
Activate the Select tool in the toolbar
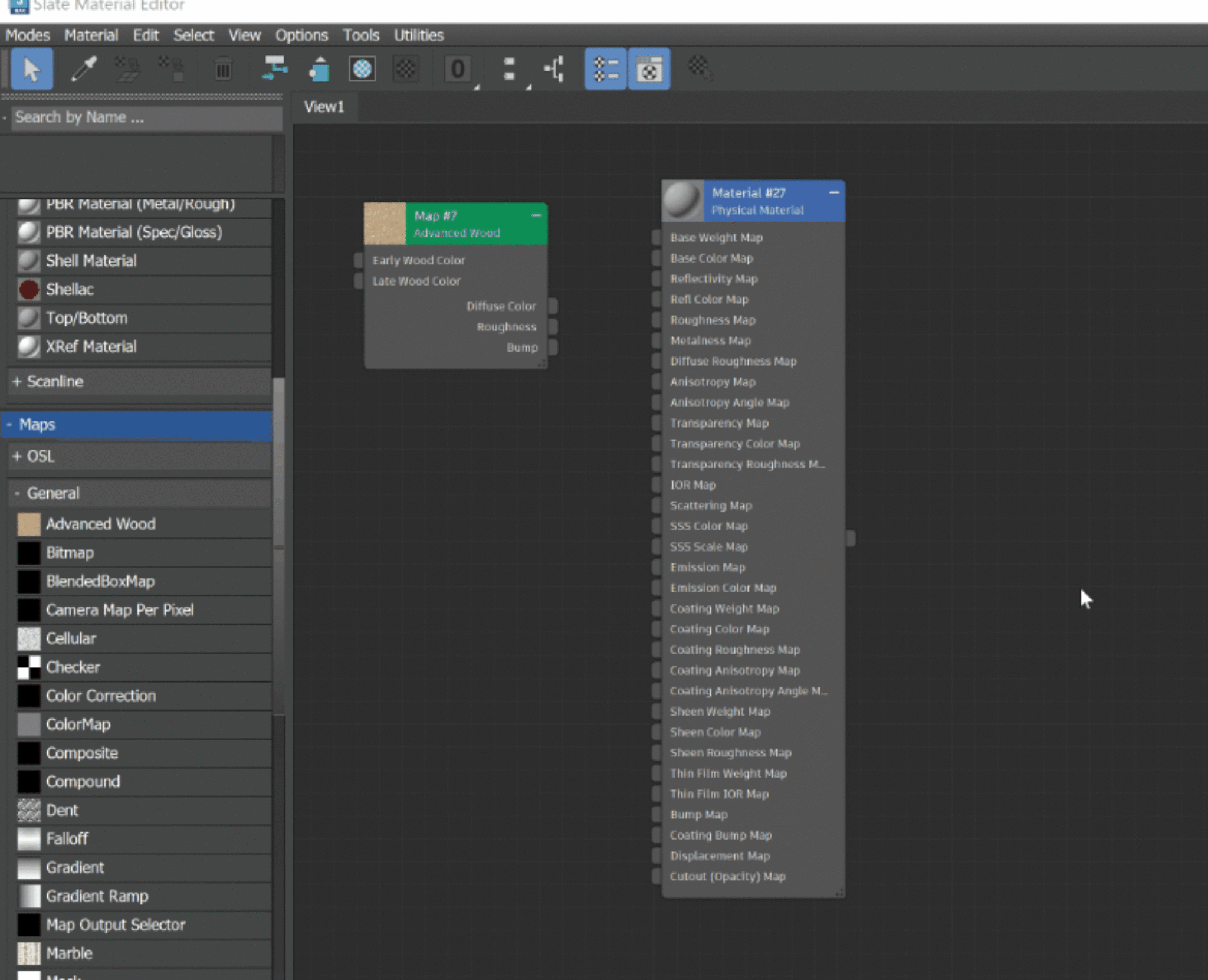(32, 69)
